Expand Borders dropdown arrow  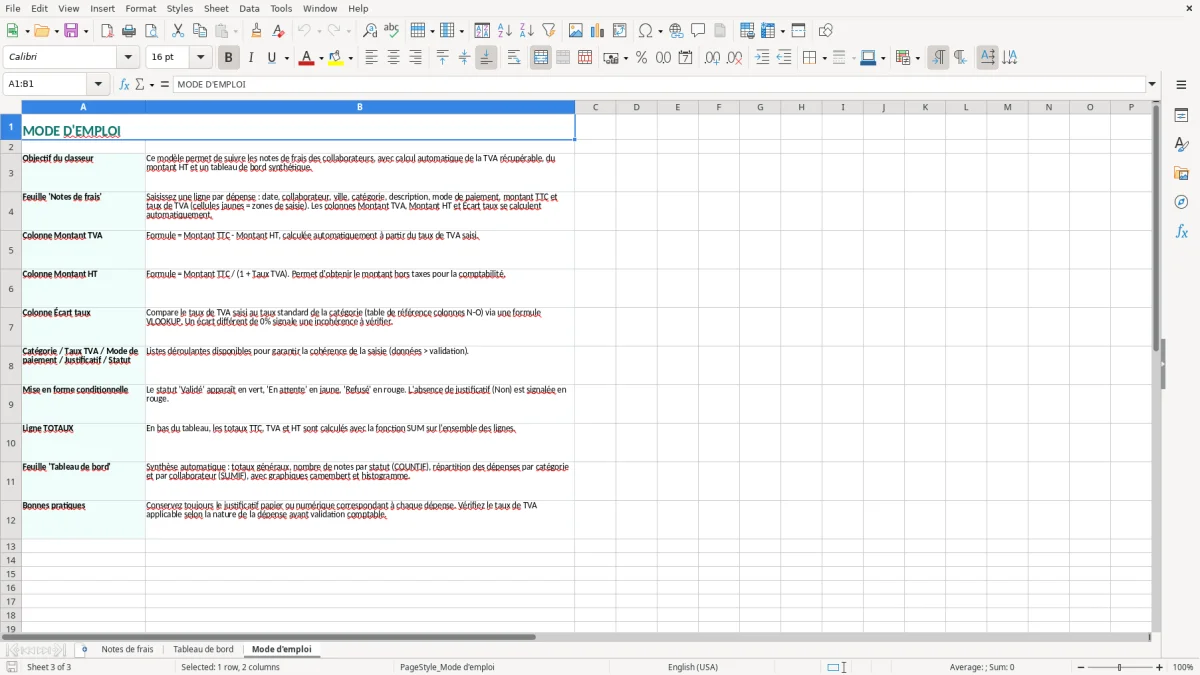tap(824, 58)
